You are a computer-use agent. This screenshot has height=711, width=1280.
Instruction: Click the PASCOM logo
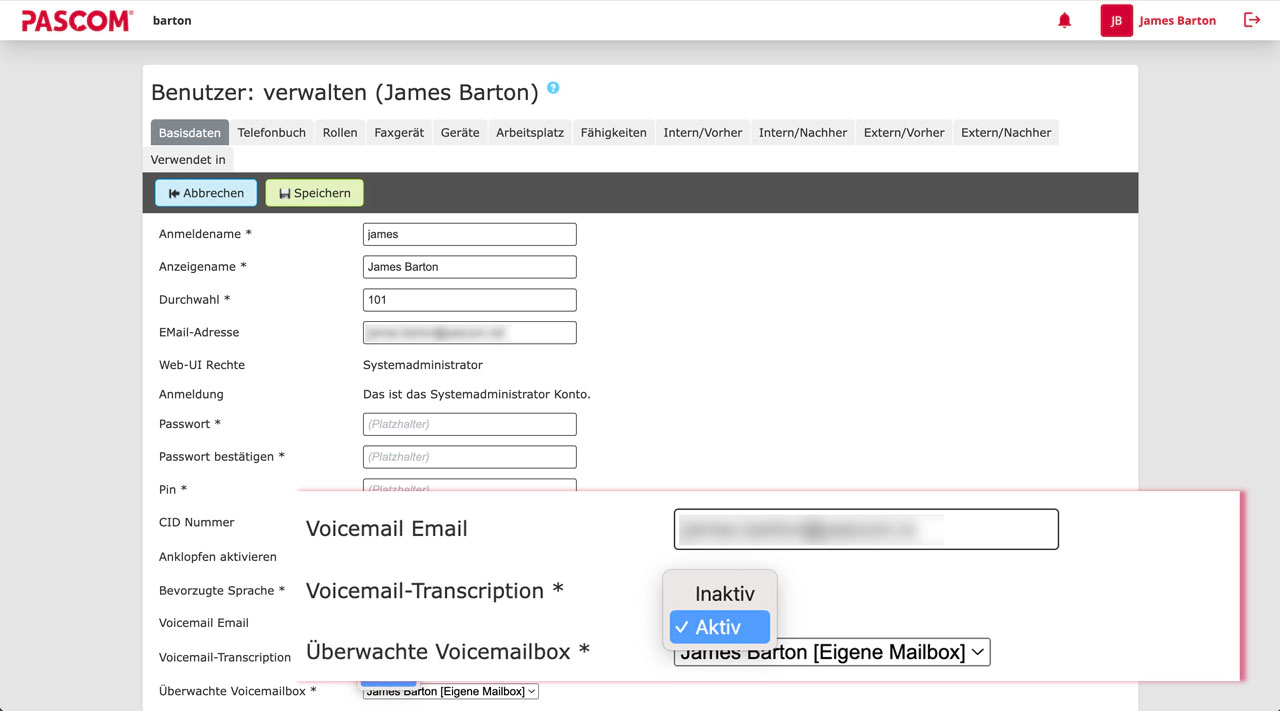(x=77, y=21)
